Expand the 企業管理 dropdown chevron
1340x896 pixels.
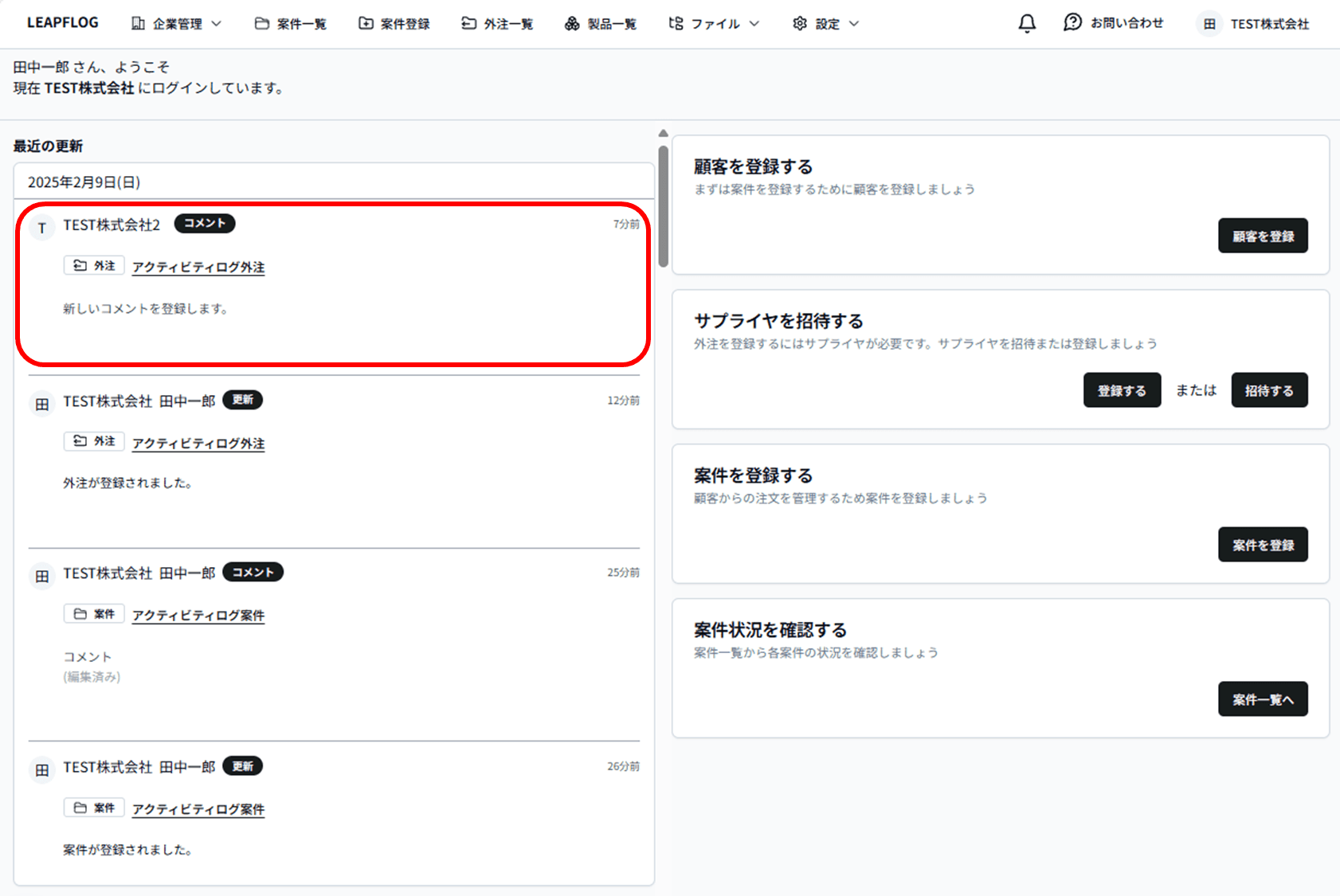coord(216,24)
